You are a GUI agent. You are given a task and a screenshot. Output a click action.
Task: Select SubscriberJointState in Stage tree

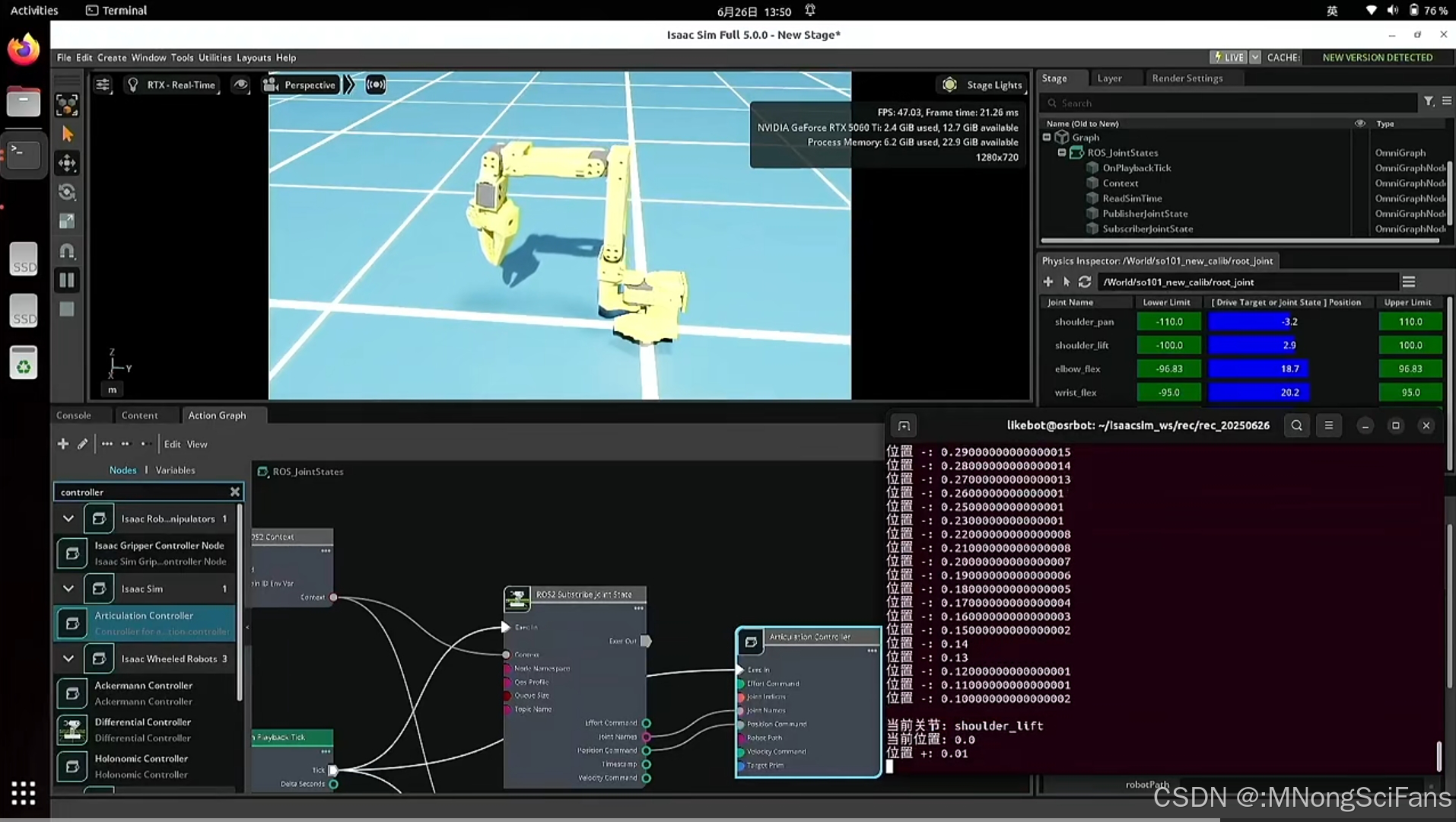click(1147, 229)
